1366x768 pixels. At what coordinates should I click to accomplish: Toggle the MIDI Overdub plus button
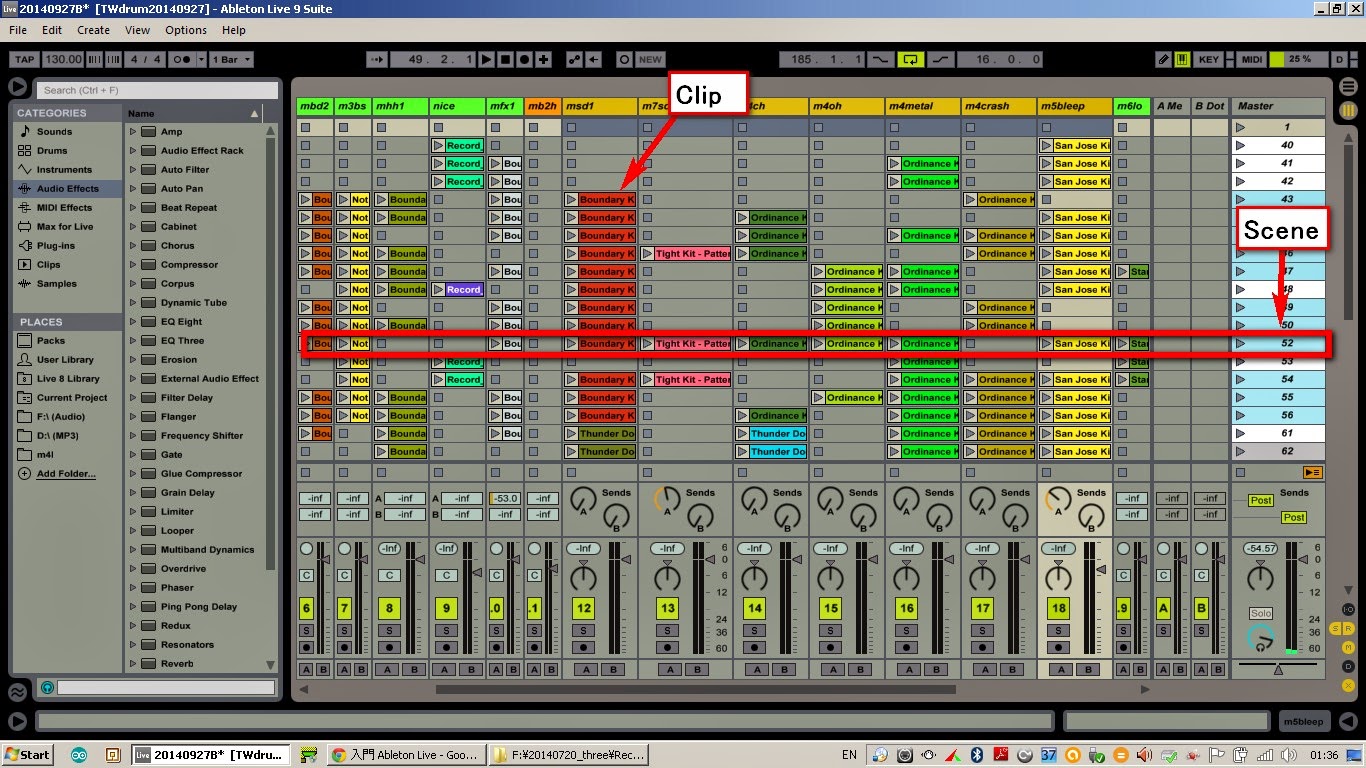[544, 59]
